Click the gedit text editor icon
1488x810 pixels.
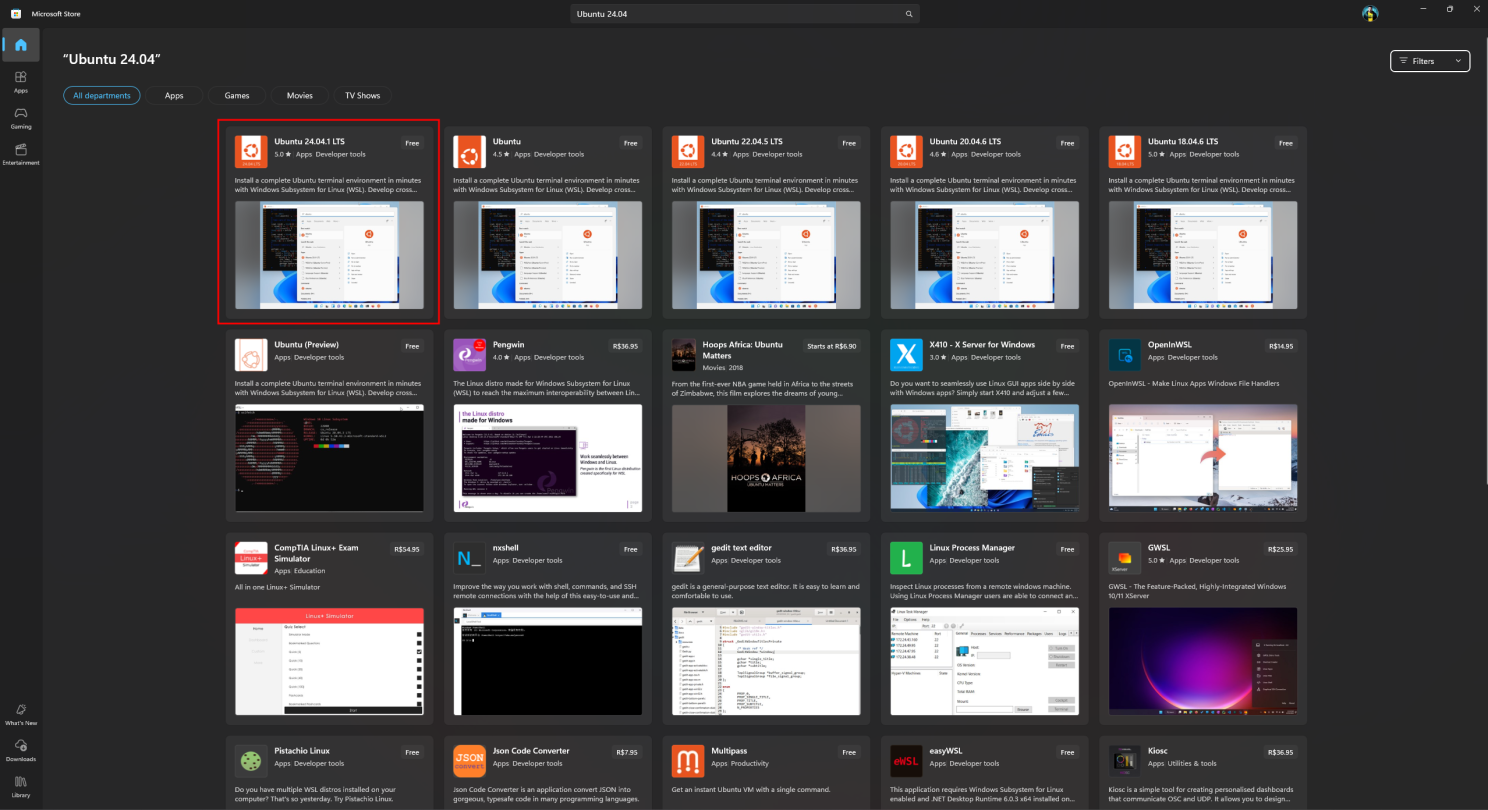pos(687,557)
